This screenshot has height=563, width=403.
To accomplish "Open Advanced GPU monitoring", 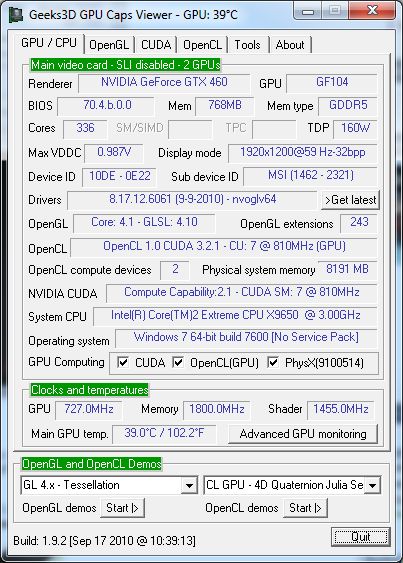I will point(303,434).
